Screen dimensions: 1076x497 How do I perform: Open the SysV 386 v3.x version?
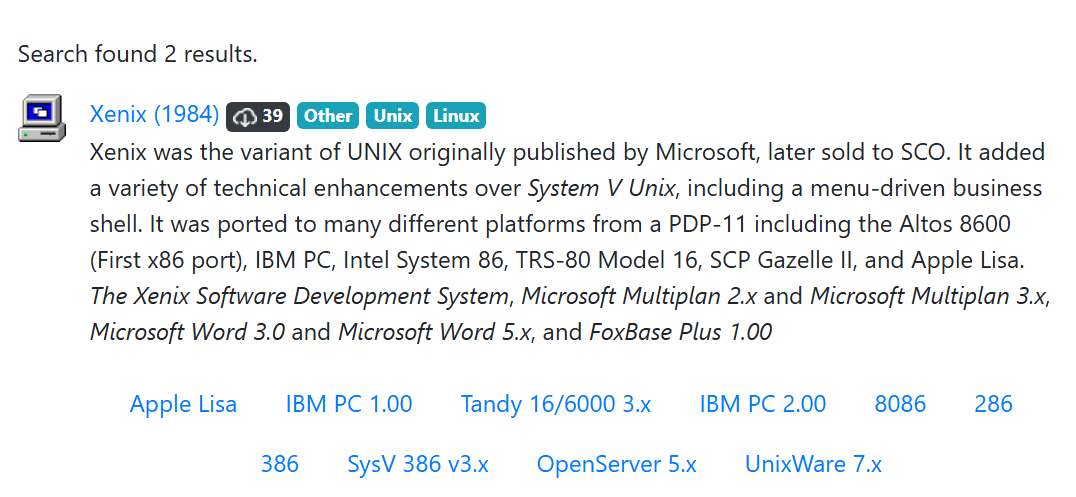418,464
